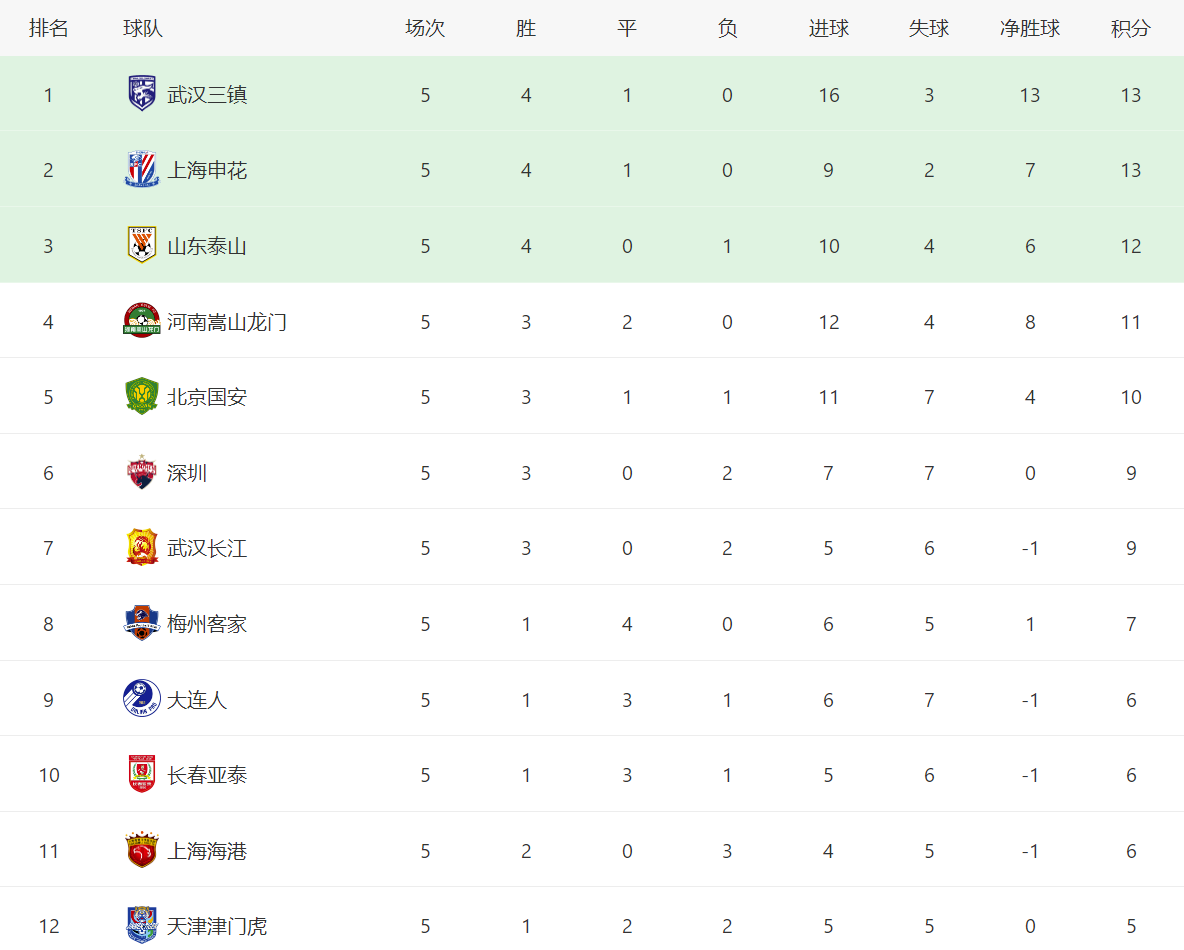Select the 排名 column header
This screenshot has height=950, width=1184.
point(48,29)
